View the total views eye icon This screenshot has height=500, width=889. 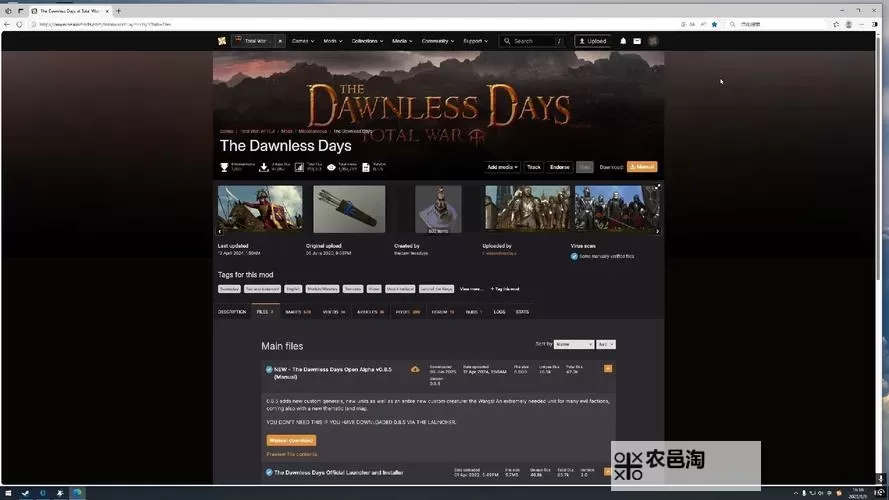[x=331, y=167]
